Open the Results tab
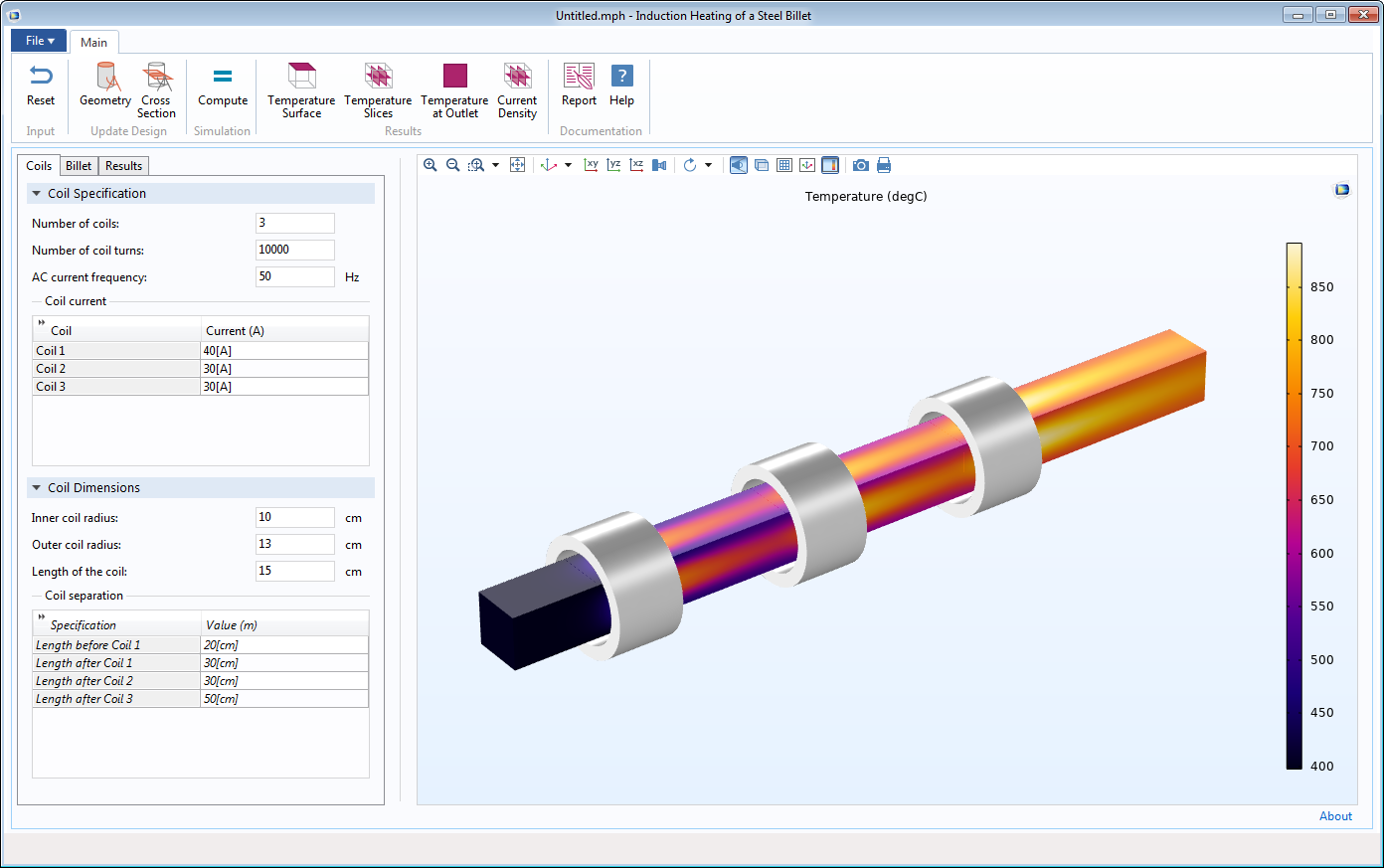 pos(122,165)
